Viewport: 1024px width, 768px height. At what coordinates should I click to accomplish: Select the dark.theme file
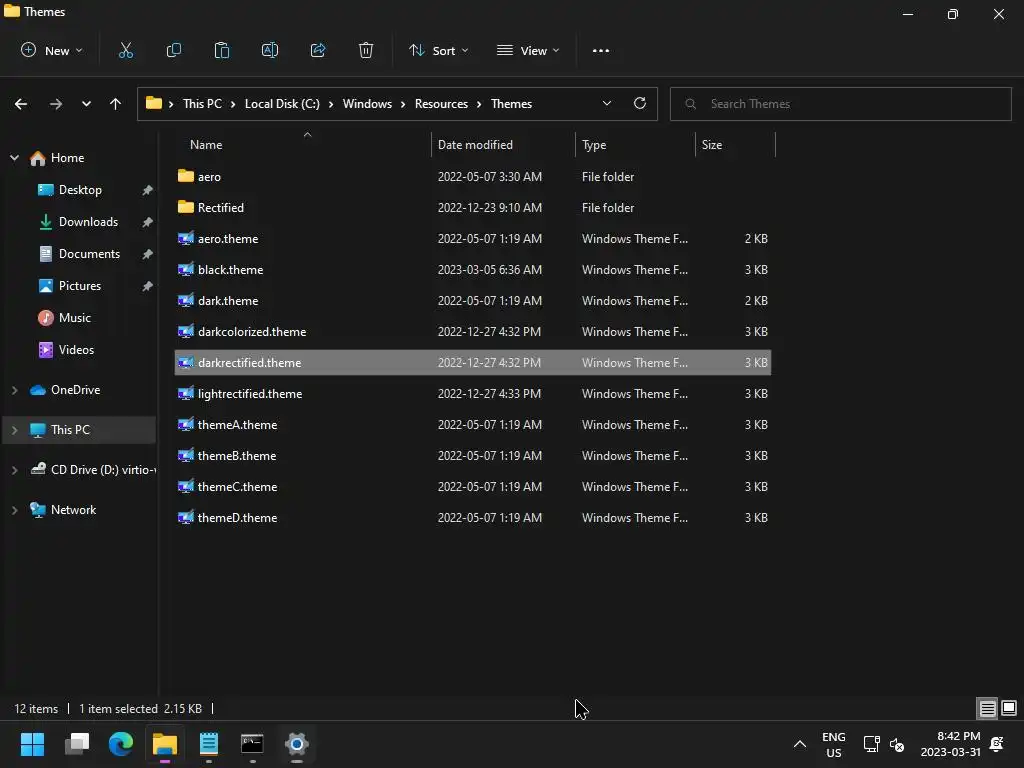pyautogui.click(x=473, y=300)
